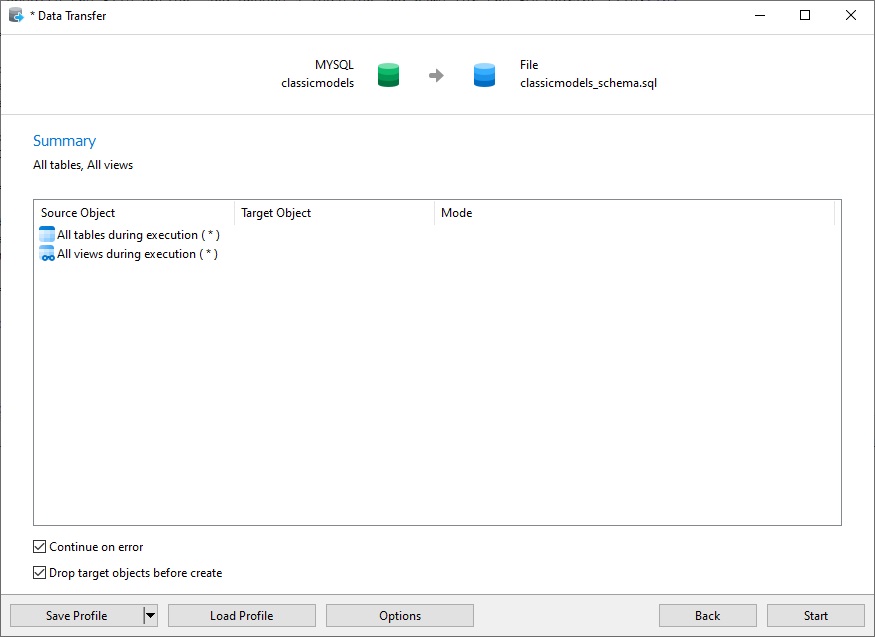Click the Mode column header

click(x=634, y=213)
